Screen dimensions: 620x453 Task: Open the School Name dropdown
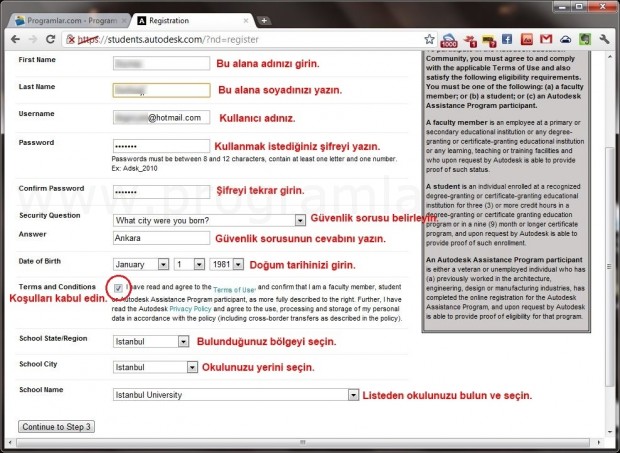(236, 394)
